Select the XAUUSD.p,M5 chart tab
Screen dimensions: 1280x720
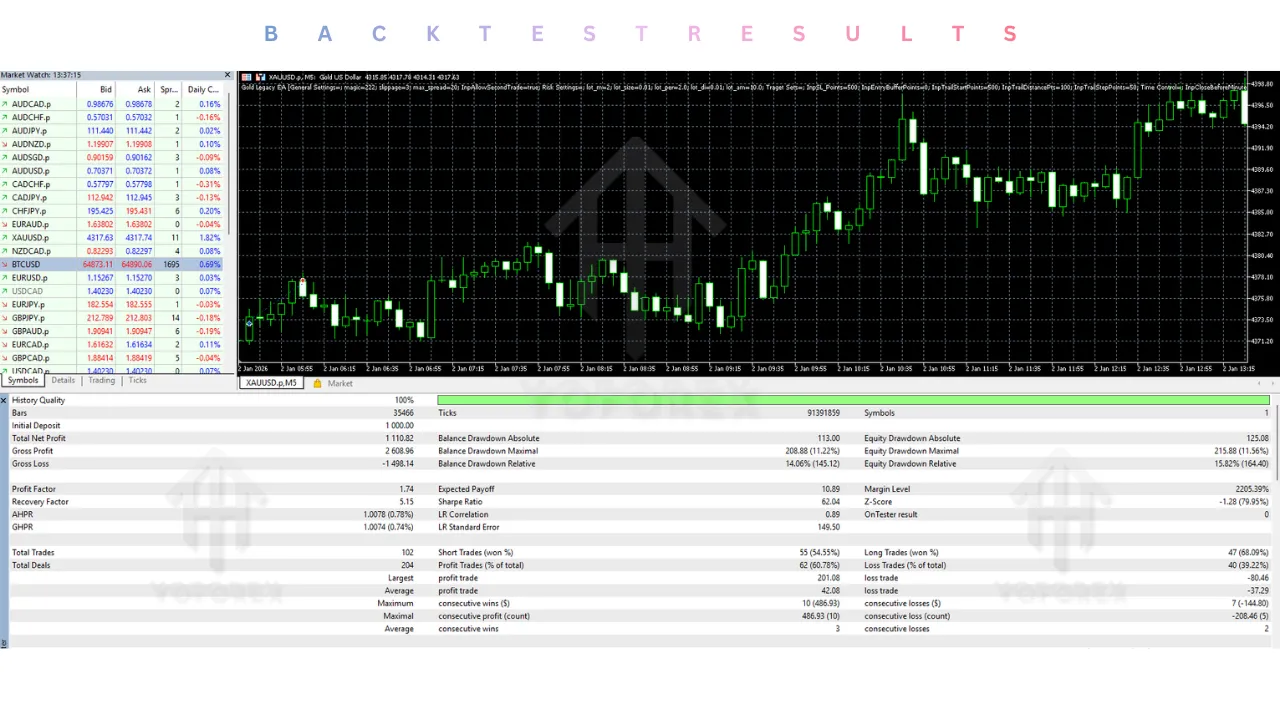tap(271, 383)
